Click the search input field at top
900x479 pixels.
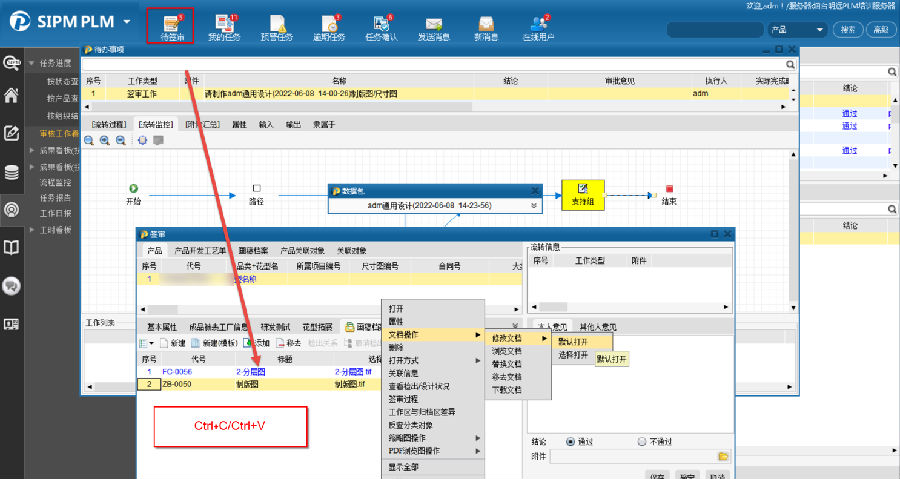point(714,30)
